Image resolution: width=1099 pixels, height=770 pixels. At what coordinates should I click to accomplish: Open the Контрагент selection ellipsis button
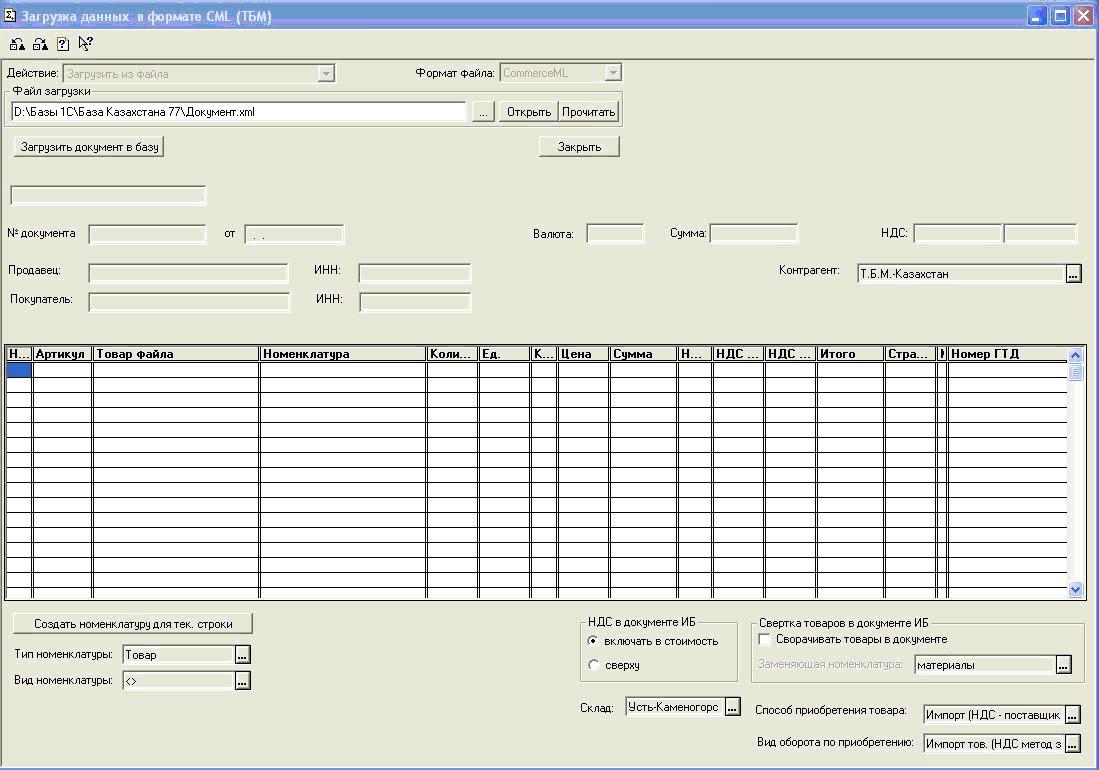click(1073, 274)
